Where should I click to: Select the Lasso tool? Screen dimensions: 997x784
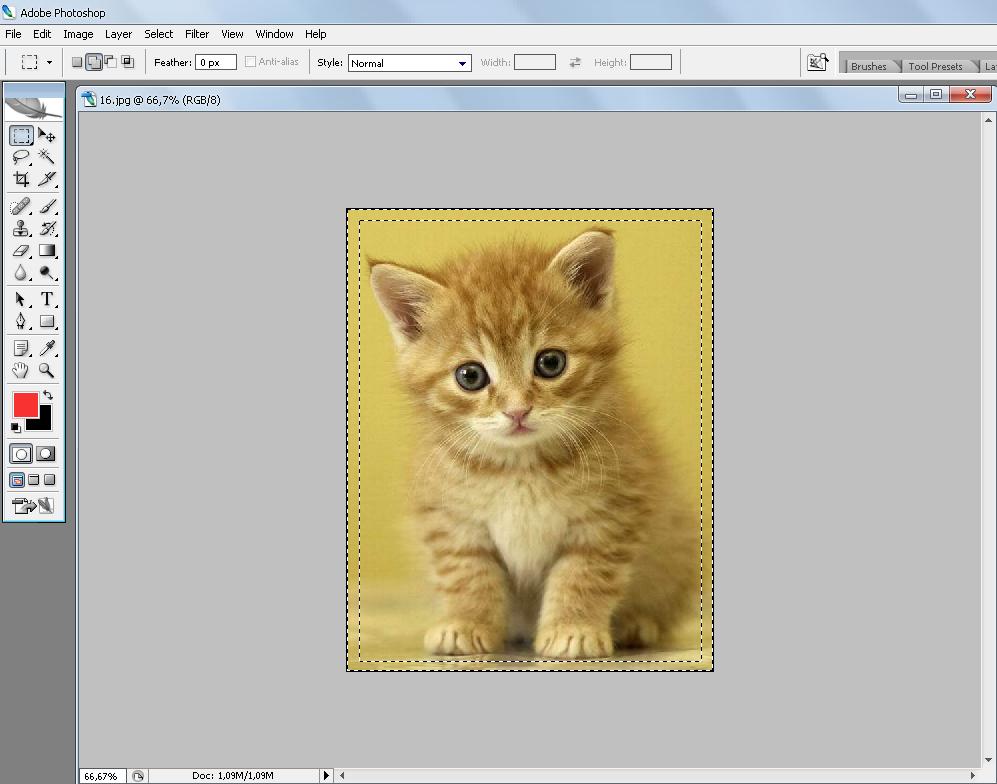(21, 157)
